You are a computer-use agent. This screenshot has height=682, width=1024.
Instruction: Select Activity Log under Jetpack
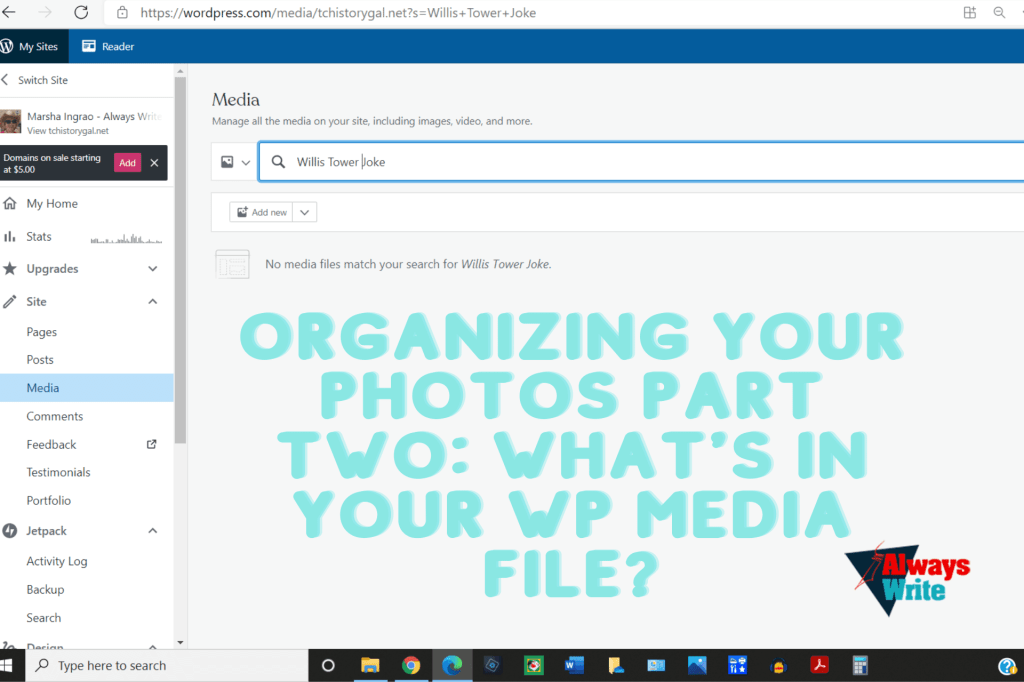57,562
